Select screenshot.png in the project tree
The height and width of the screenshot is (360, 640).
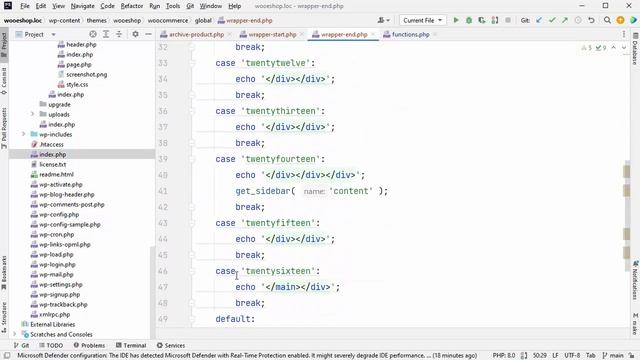click(86, 74)
